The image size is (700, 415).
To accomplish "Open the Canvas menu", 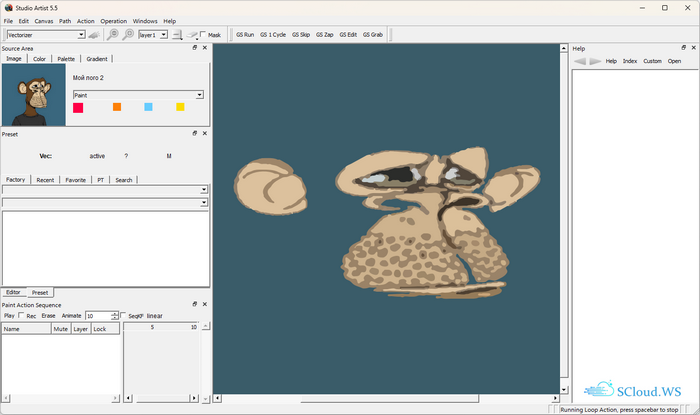I will 44,21.
